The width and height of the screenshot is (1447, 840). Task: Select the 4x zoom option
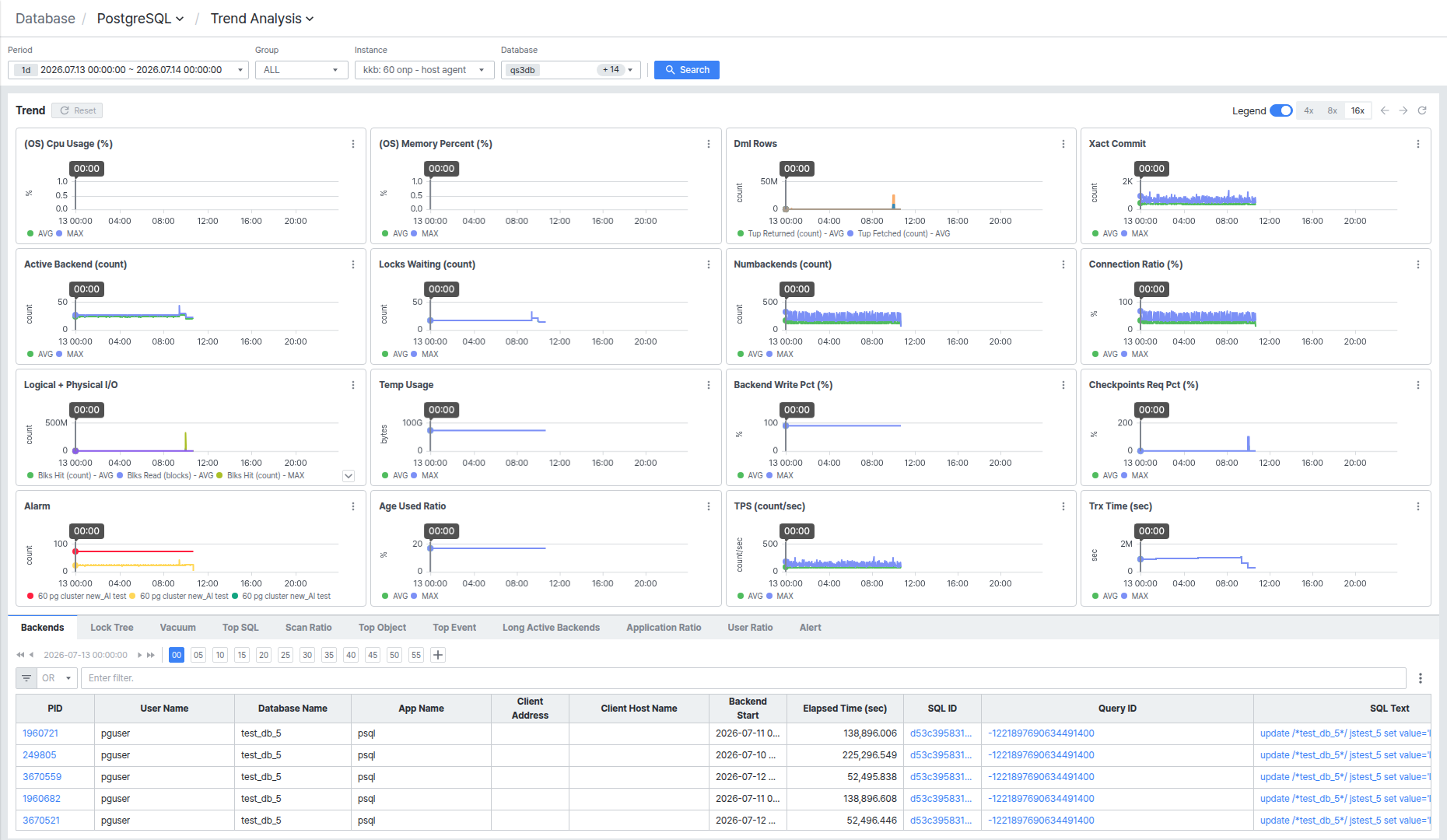(x=1309, y=110)
